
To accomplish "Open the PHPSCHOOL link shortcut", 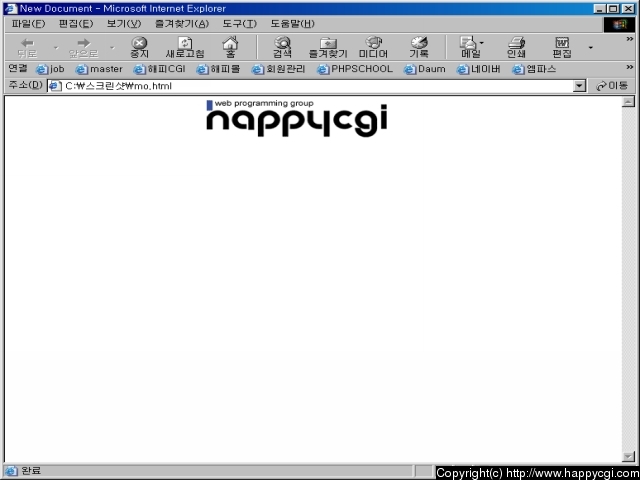I will click(x=355, y=69).
